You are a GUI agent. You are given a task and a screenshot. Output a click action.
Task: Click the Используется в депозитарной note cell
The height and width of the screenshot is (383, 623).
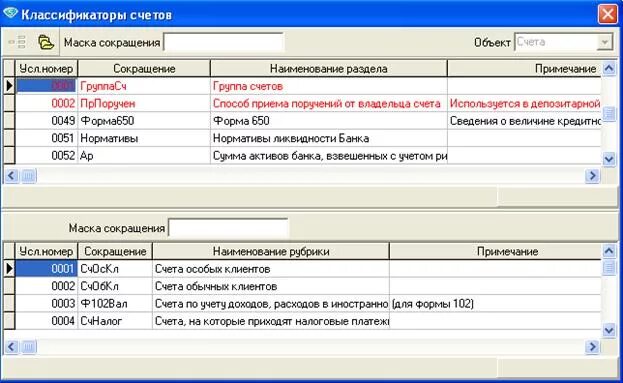524,103
